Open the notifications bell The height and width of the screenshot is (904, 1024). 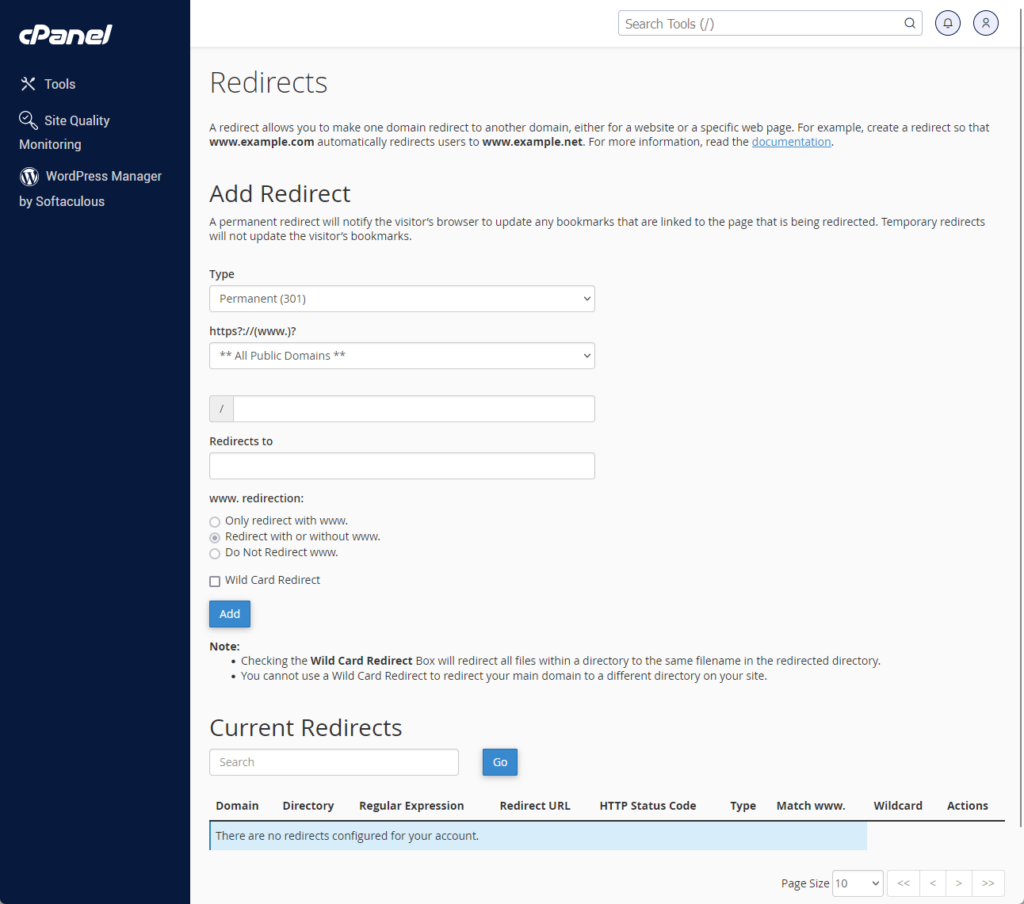tap(948, 24)
